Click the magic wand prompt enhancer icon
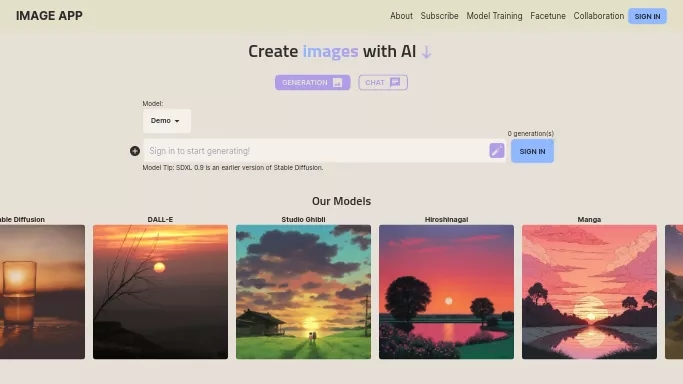683x384 pixels. 497,151
